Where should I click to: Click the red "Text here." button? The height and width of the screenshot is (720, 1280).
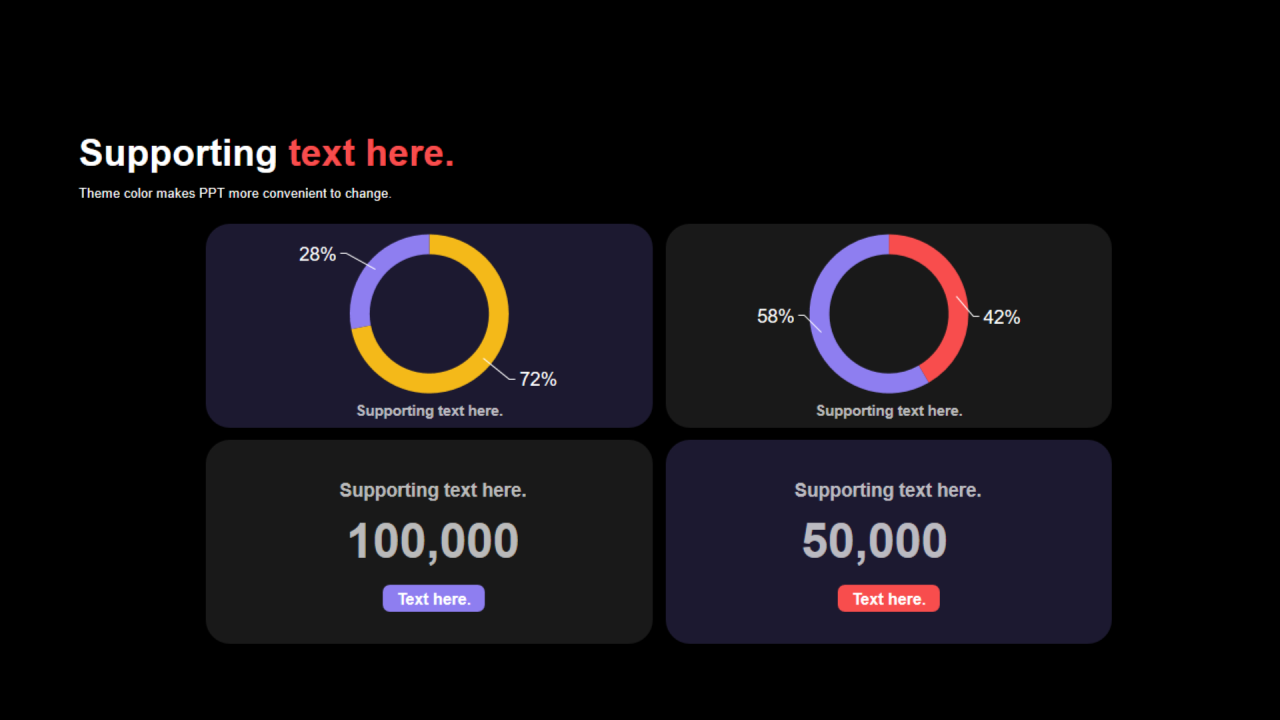pyautogui.click(x=888, y=598)
